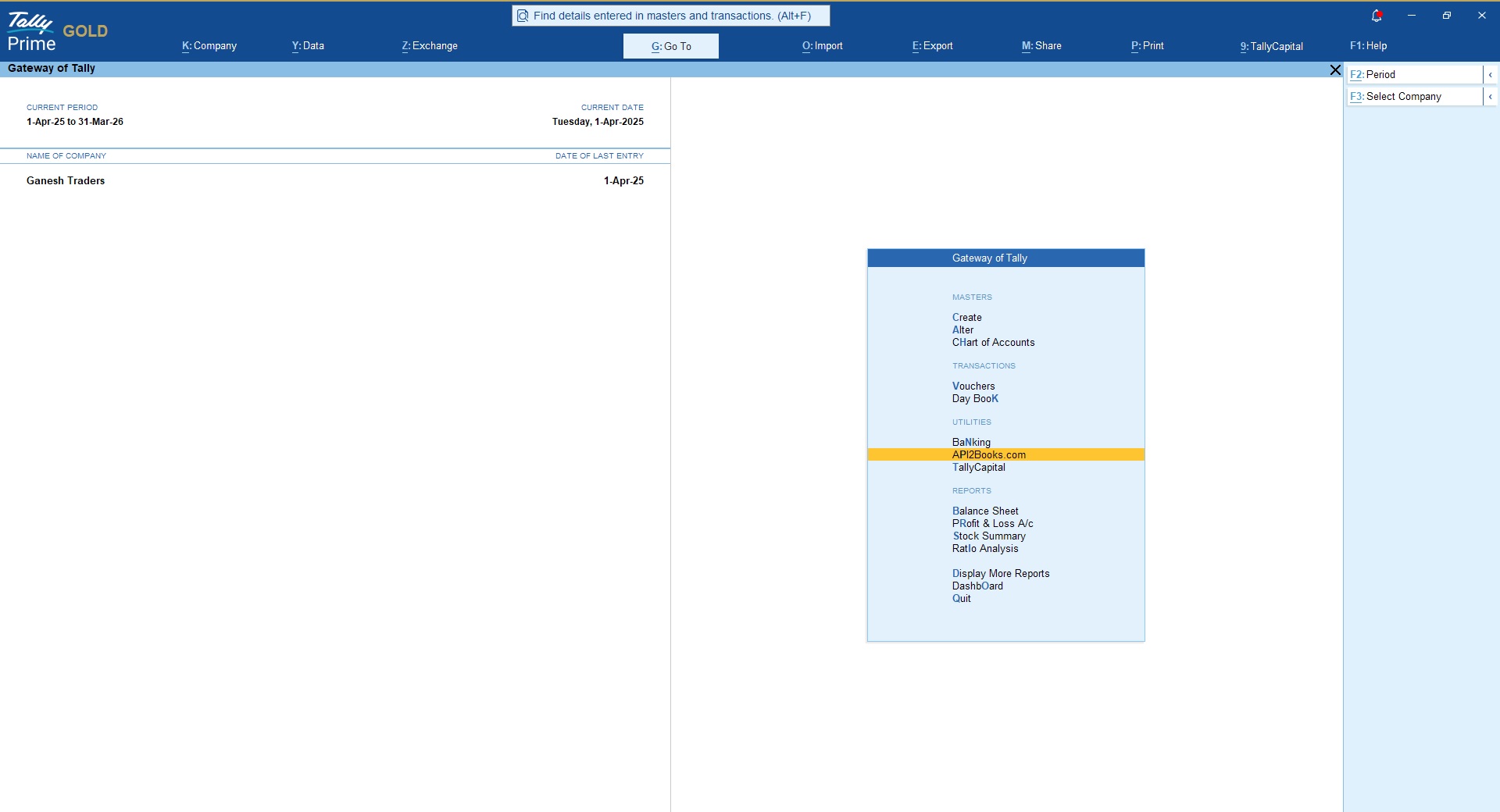
Task: Open the K: Company menu
Action: (208, 45)
